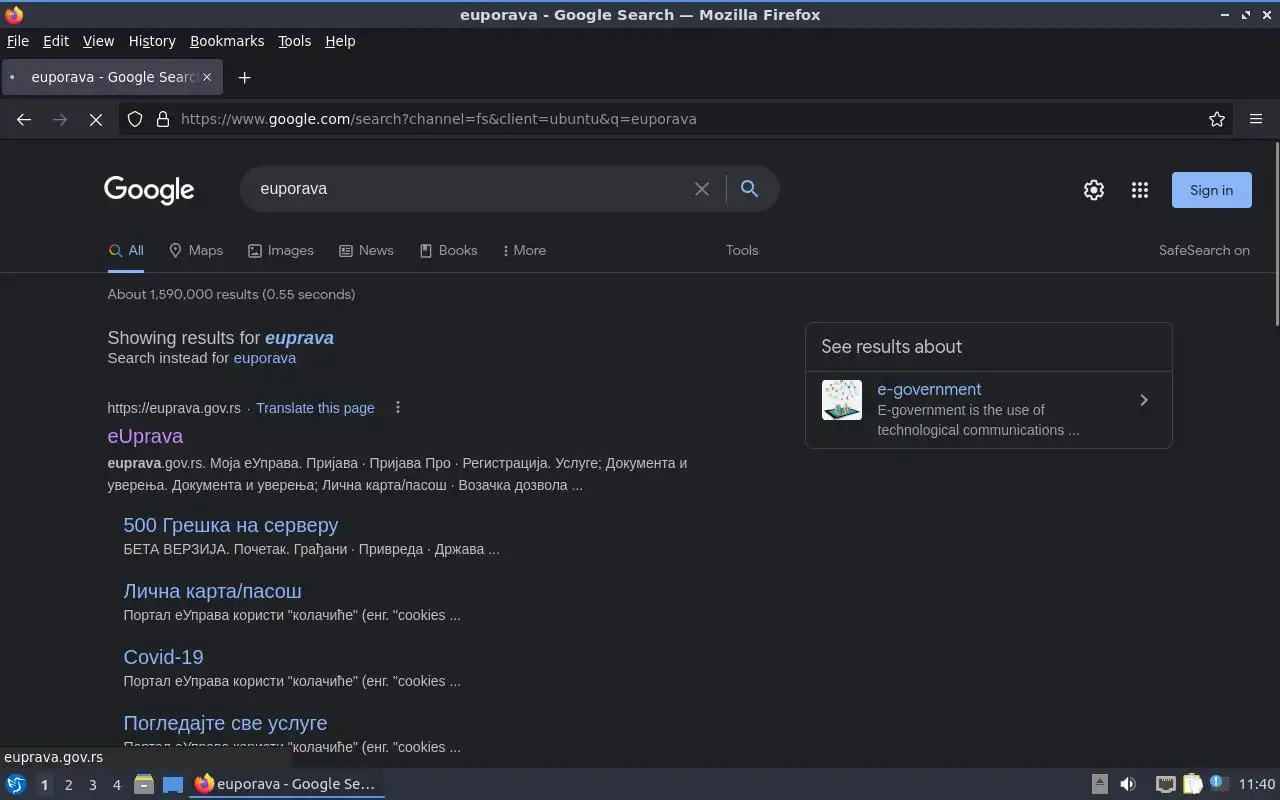
Task: Open the clipboard tray icon
Action: click(x=1193, y=784)
